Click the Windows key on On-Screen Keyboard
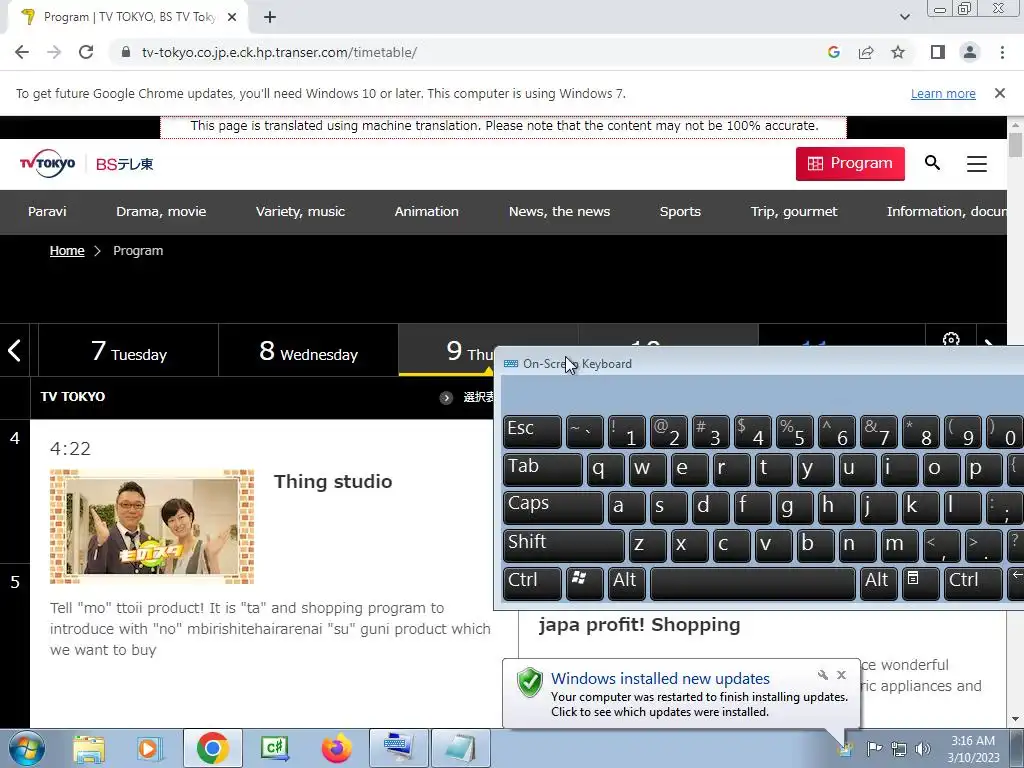Screen dimensions: 1024x768 tap(584, 583)
